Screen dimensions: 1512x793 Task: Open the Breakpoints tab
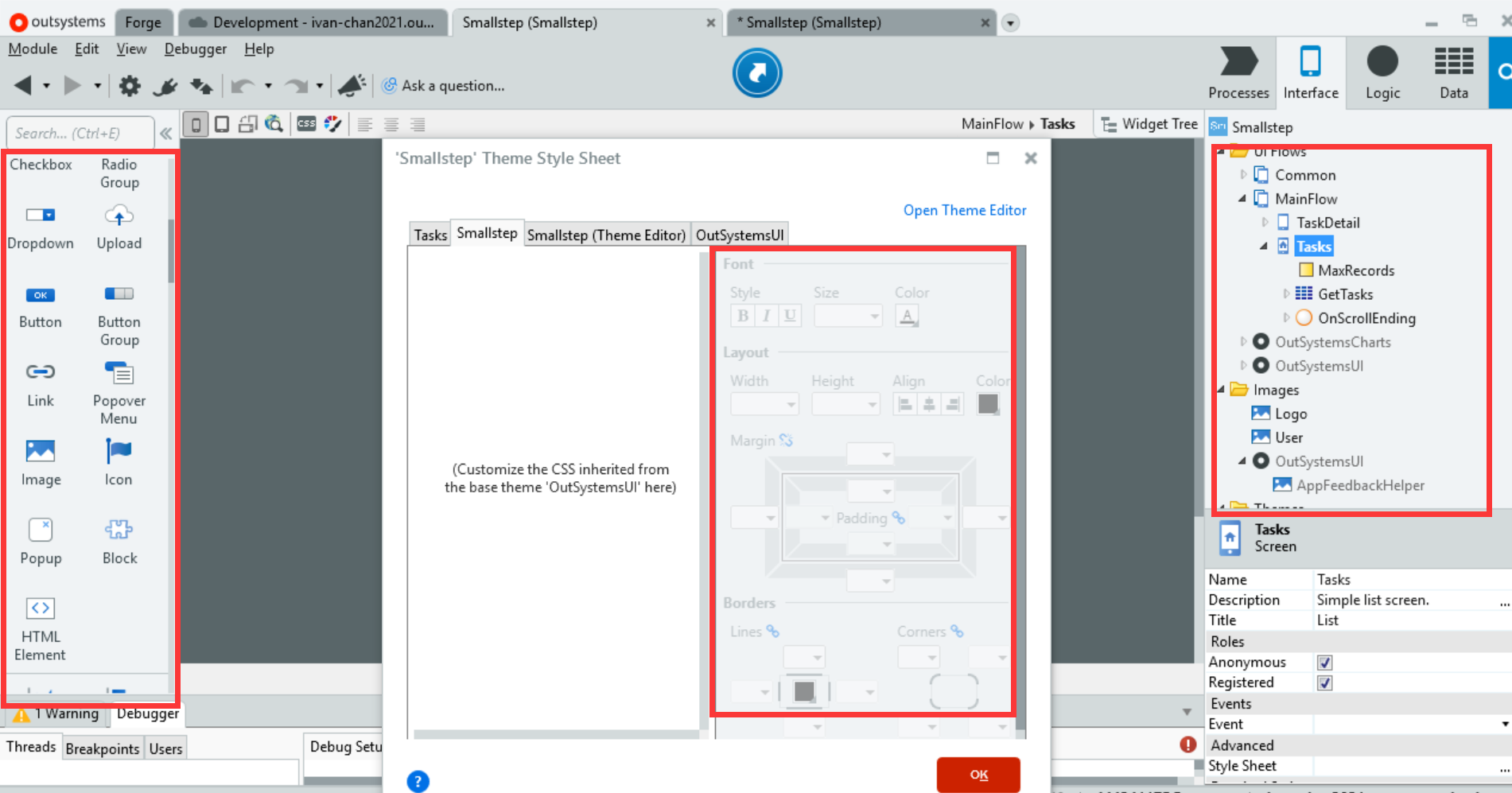[x=103, y=748]
